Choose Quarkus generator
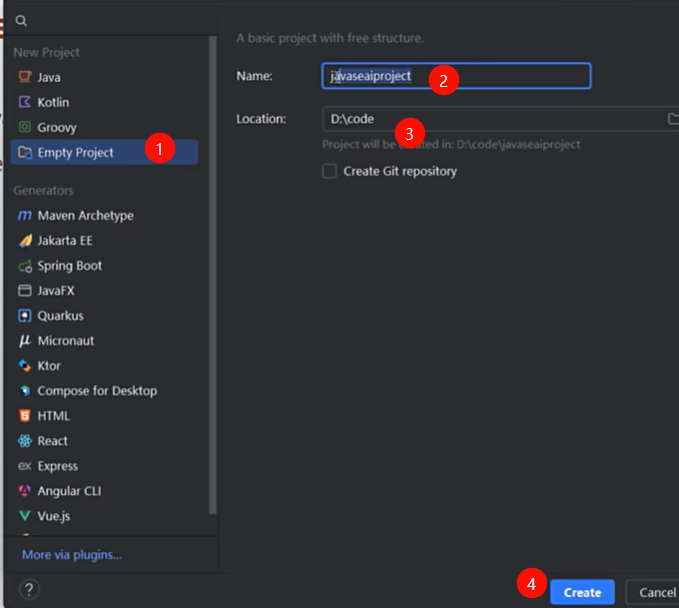The image size is (679, 608). tap(104, 316)
